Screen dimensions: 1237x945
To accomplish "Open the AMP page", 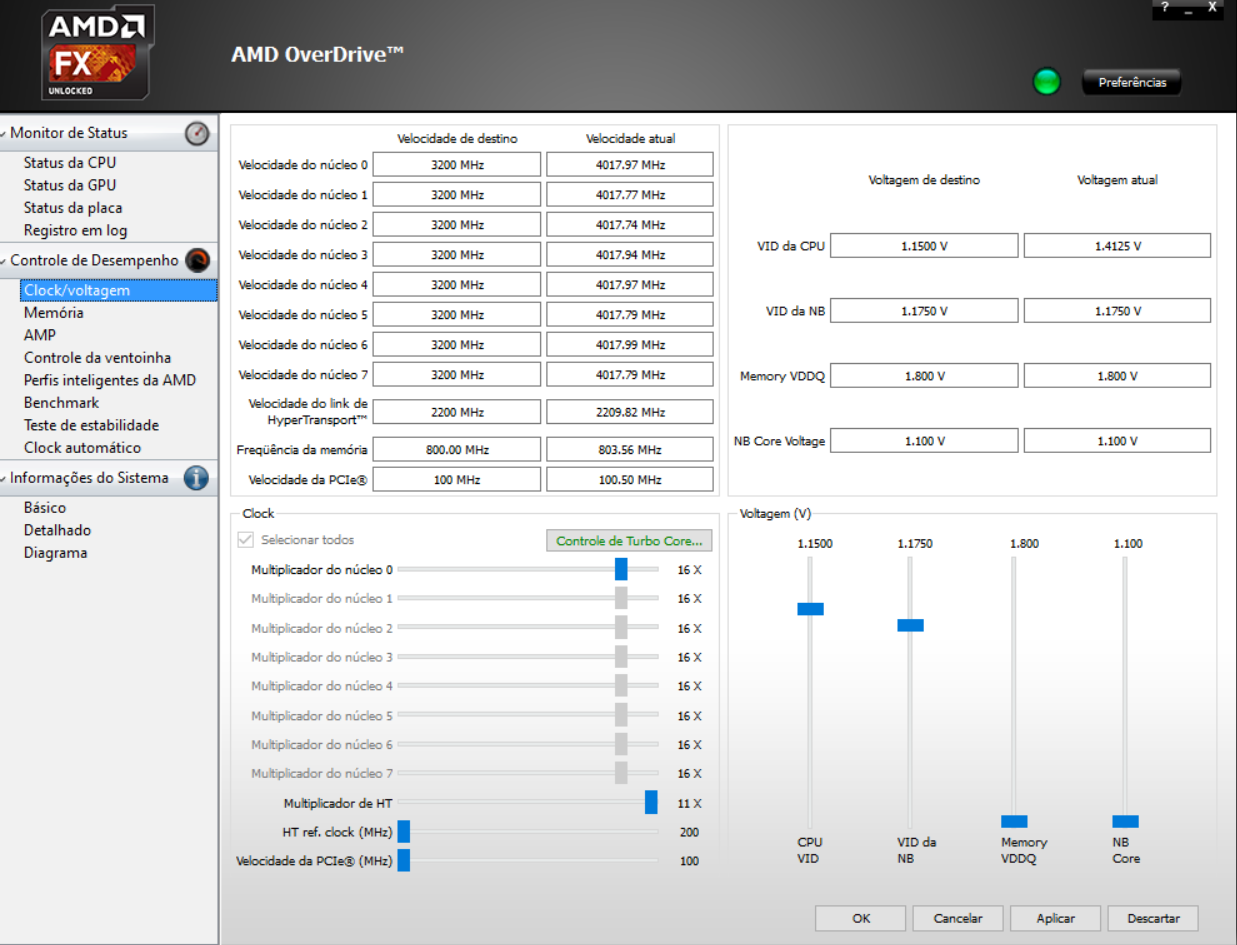I will click(x=40, y=335).
